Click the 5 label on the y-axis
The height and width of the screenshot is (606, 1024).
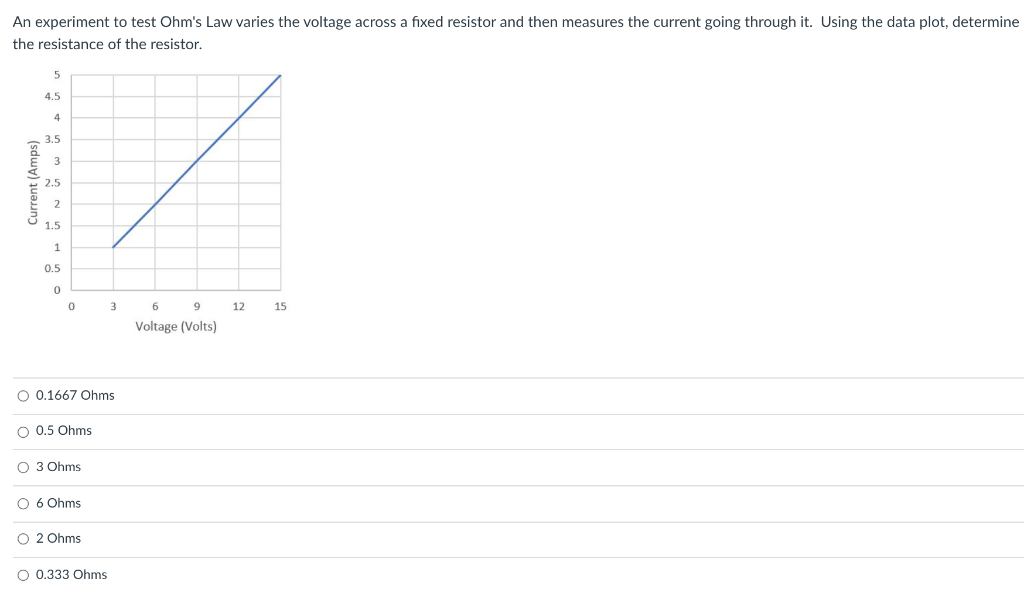56,74
